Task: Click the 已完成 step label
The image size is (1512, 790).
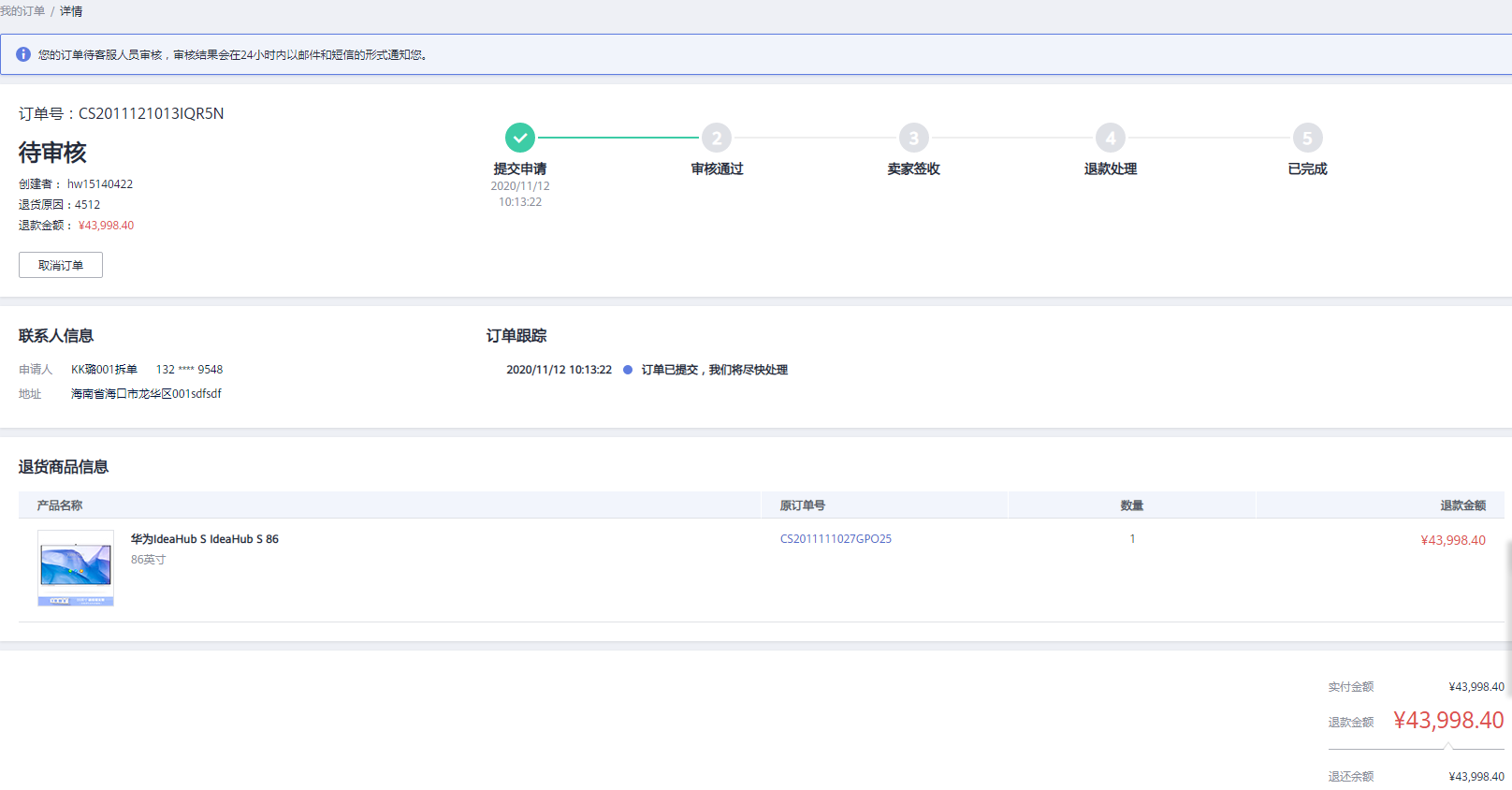Action: 1307,168
